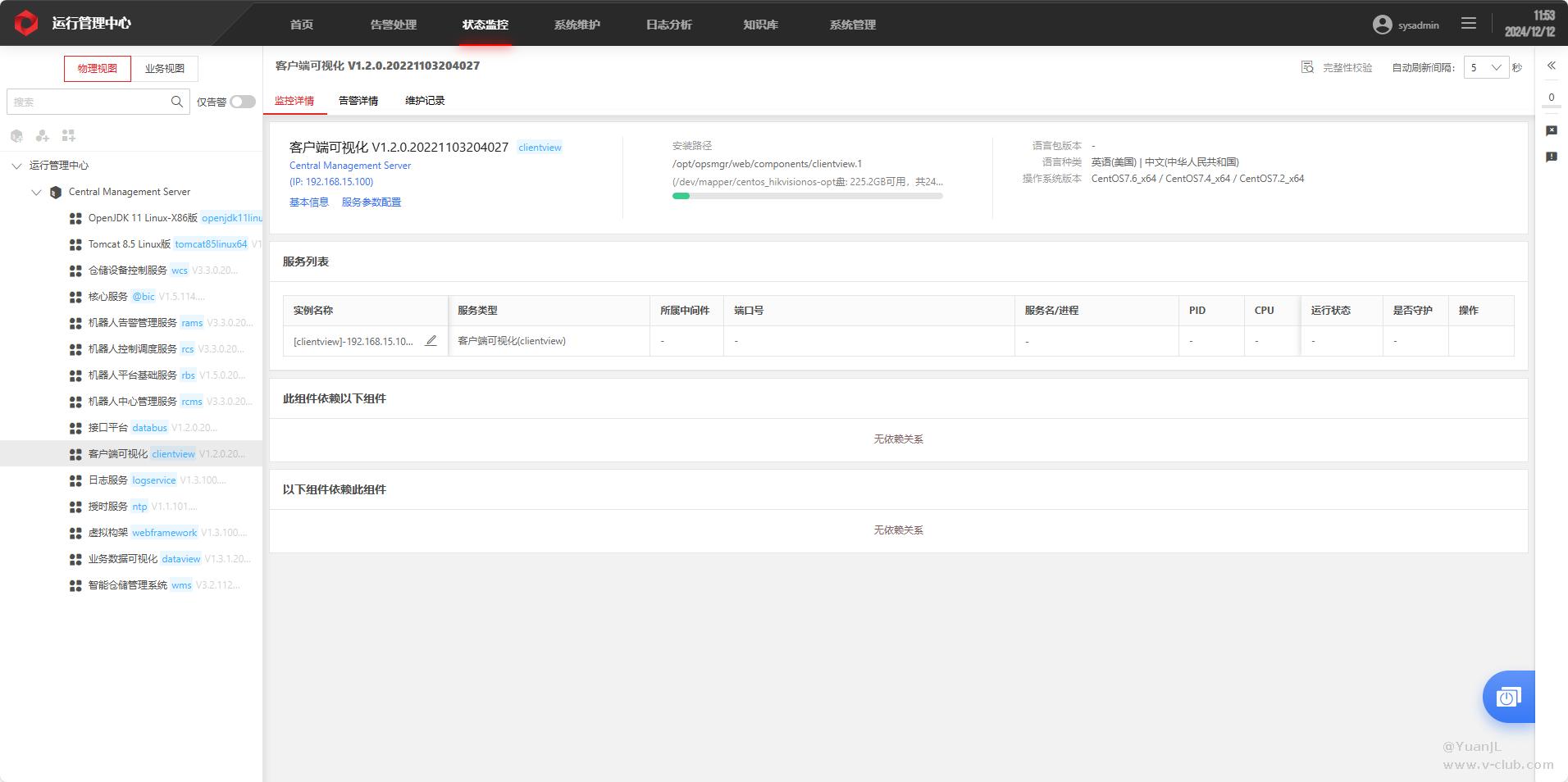Click the edit pencil beside clientview instance name

431,341
